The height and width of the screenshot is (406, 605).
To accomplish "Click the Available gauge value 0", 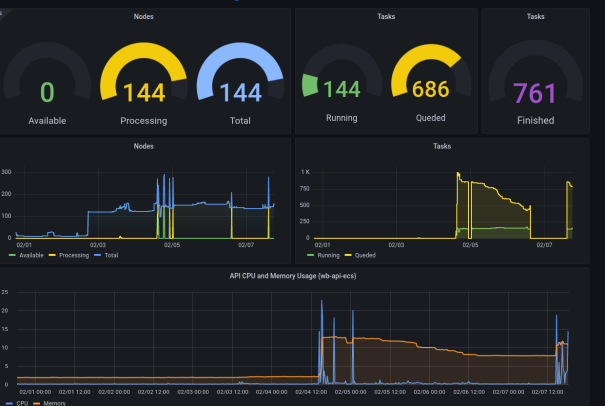I will pos(47,92).
